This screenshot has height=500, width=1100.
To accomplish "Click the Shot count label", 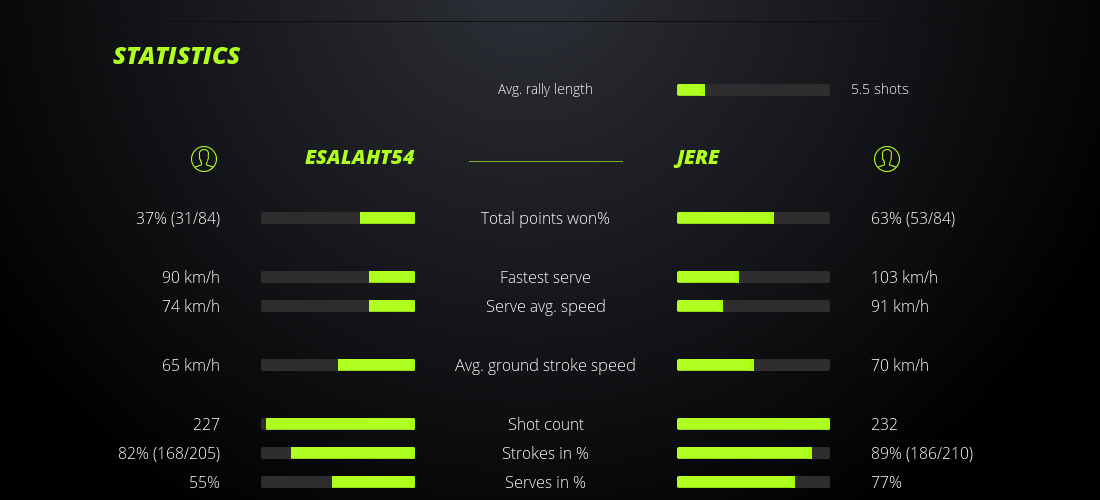I will tap(545, 424).
